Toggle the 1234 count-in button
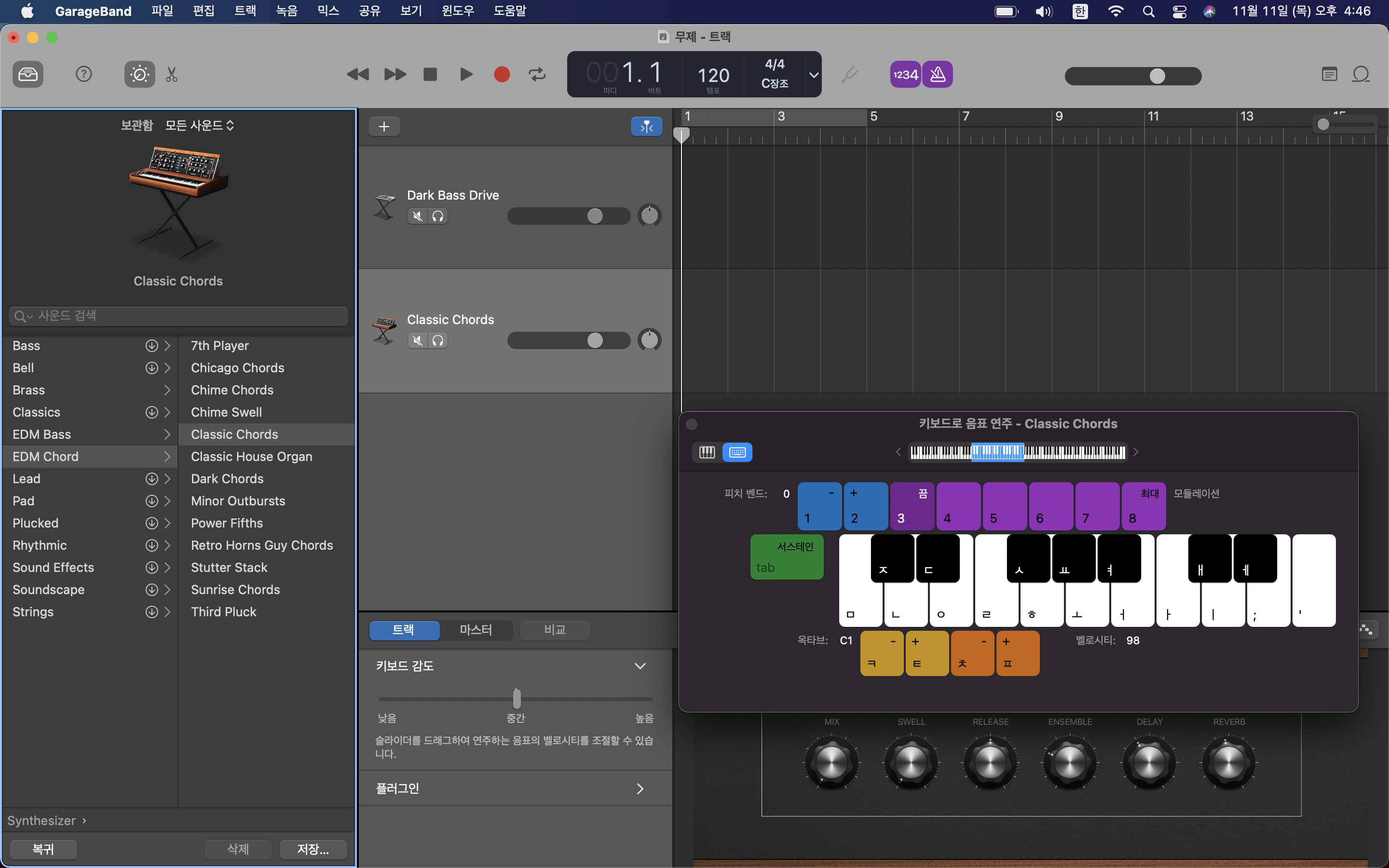The height and width of the screenshot is (868, 1389). 905,75
